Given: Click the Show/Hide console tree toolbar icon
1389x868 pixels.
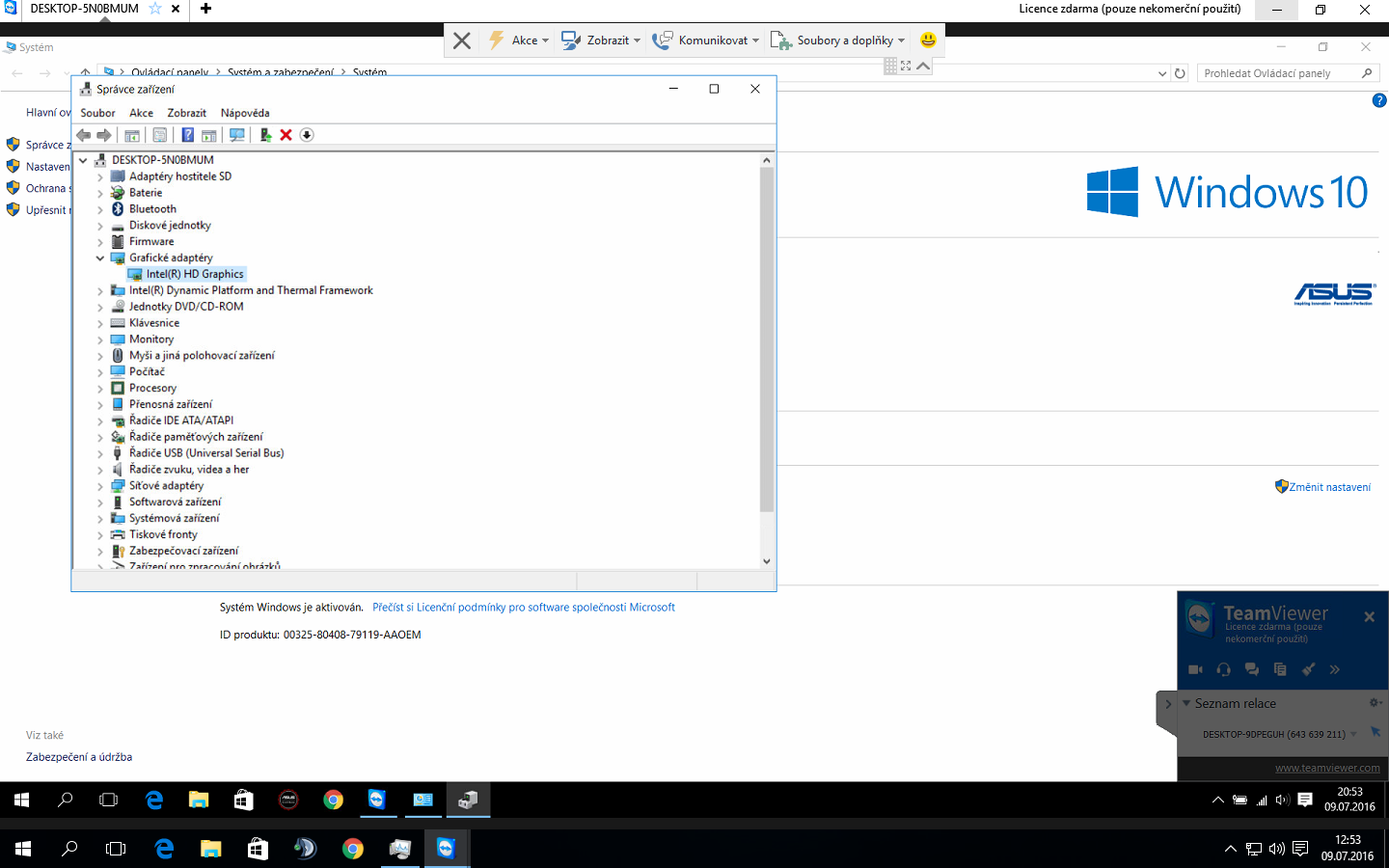Looking at the screenshot, I should pos(132,135).
